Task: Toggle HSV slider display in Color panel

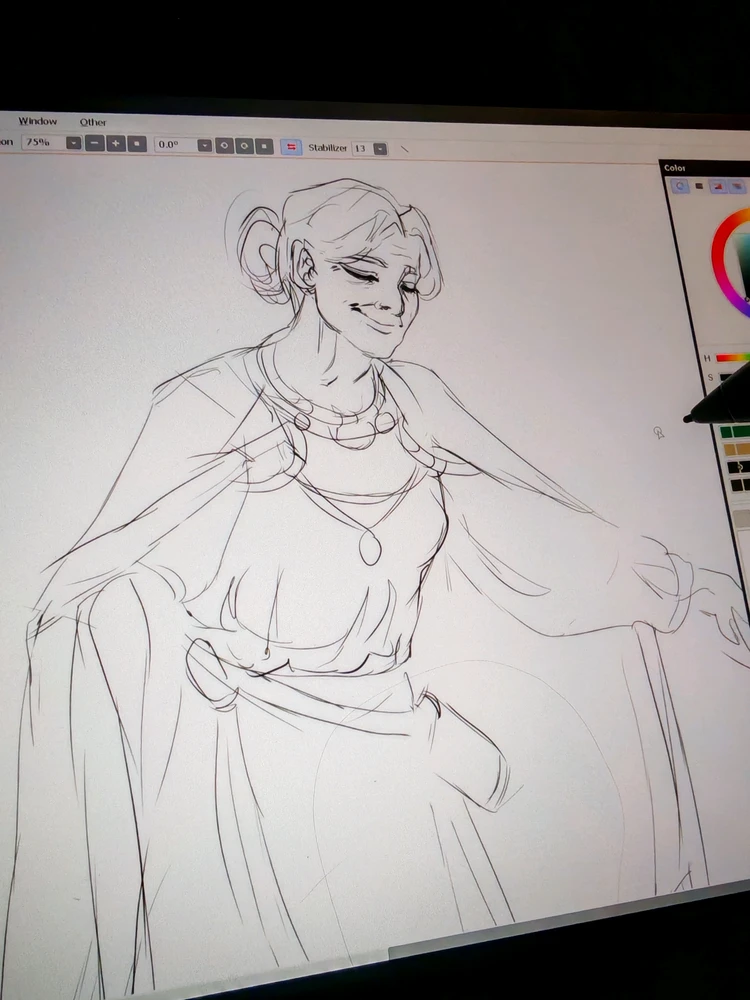Action: pyautogui.click(x=718, y=187)
